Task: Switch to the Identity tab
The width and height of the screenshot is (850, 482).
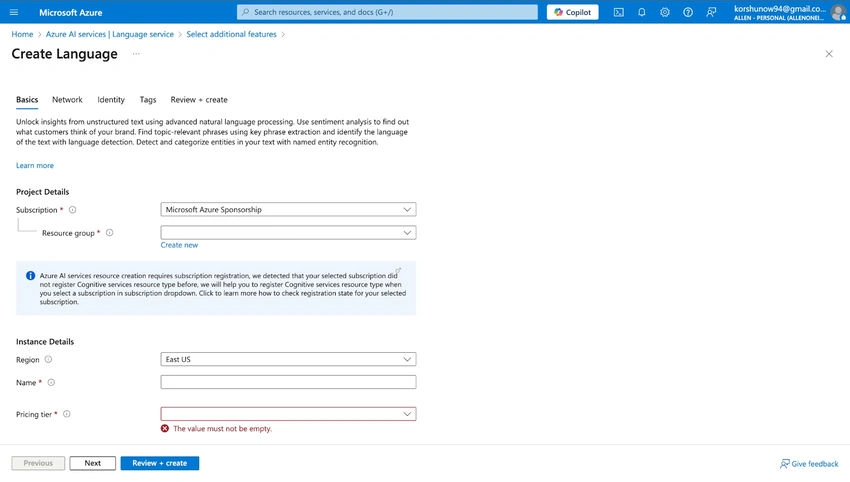Action: coord(111,100)
